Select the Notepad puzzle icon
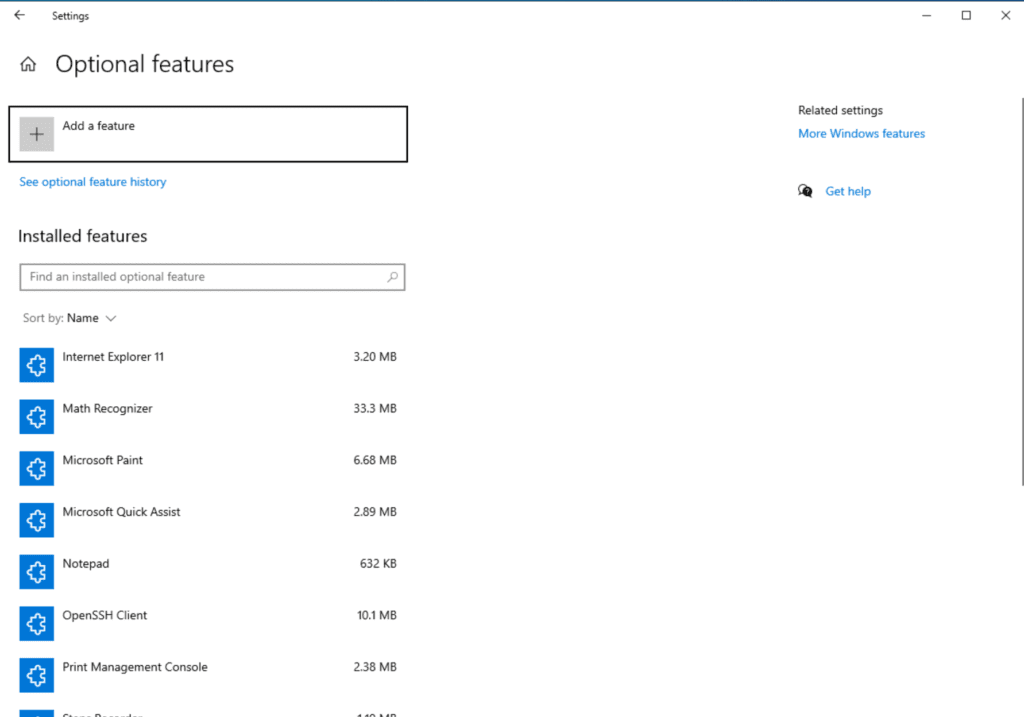The image size is (1024, 717). (x=37, y=571)
